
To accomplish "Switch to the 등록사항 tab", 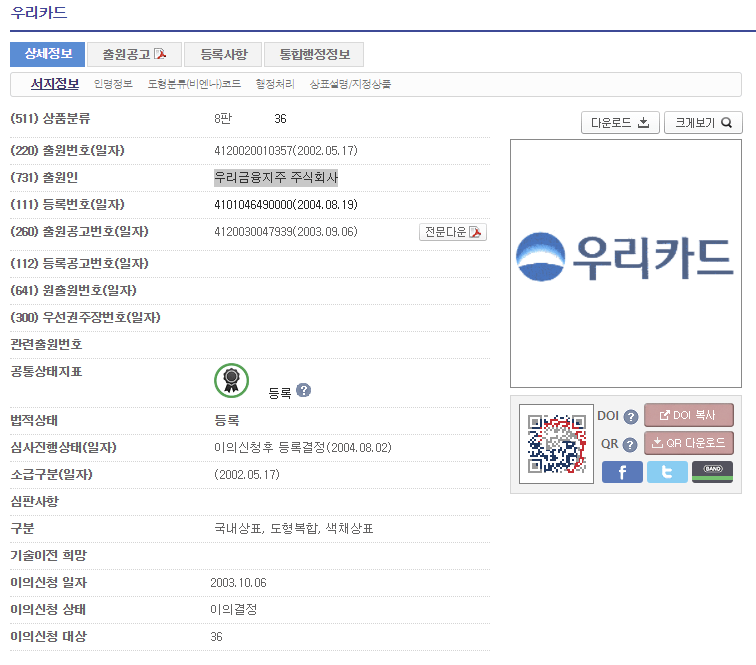I will (x=223, y=54).
